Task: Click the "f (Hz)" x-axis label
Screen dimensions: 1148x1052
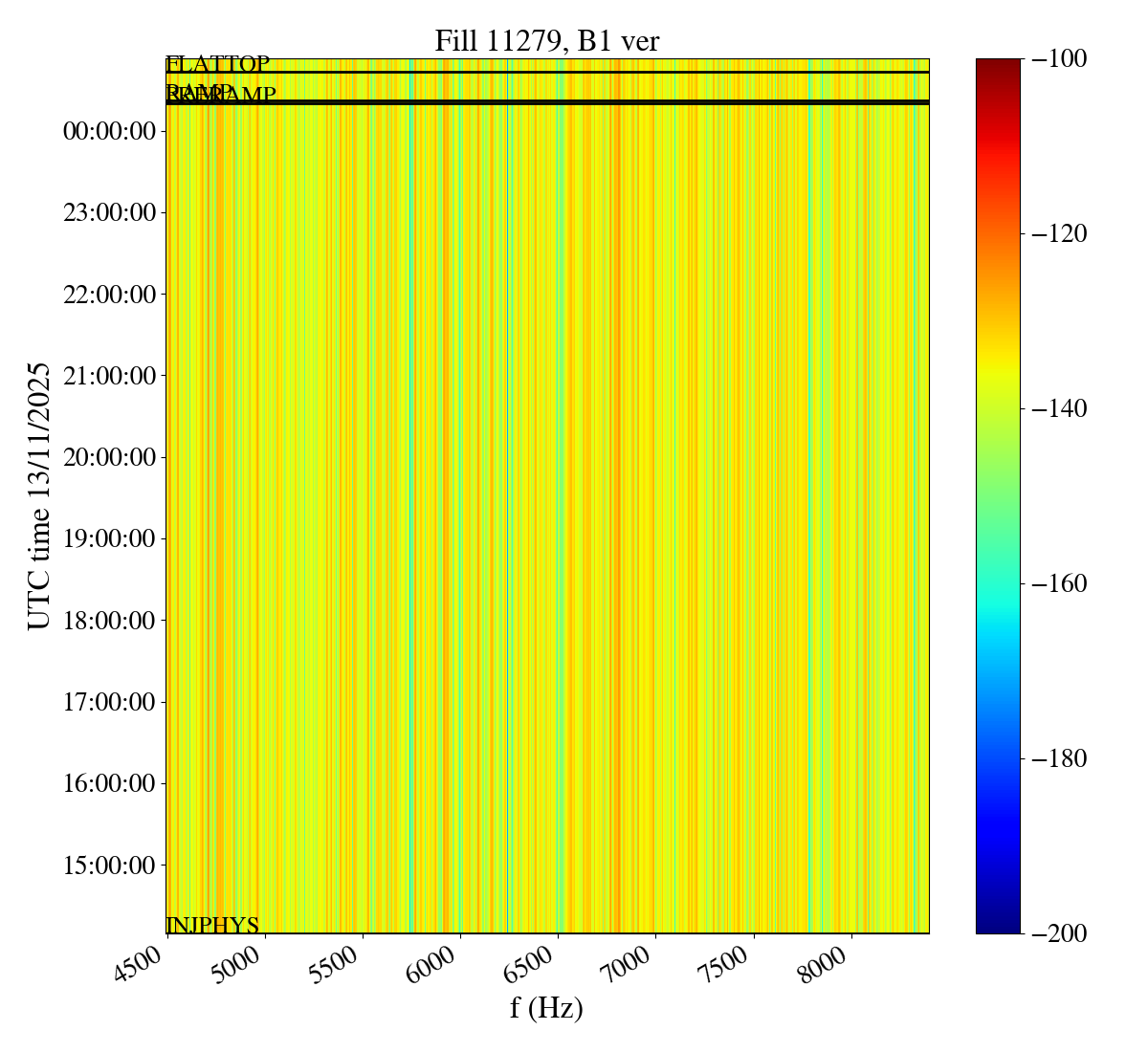Action: [546, 1007]
